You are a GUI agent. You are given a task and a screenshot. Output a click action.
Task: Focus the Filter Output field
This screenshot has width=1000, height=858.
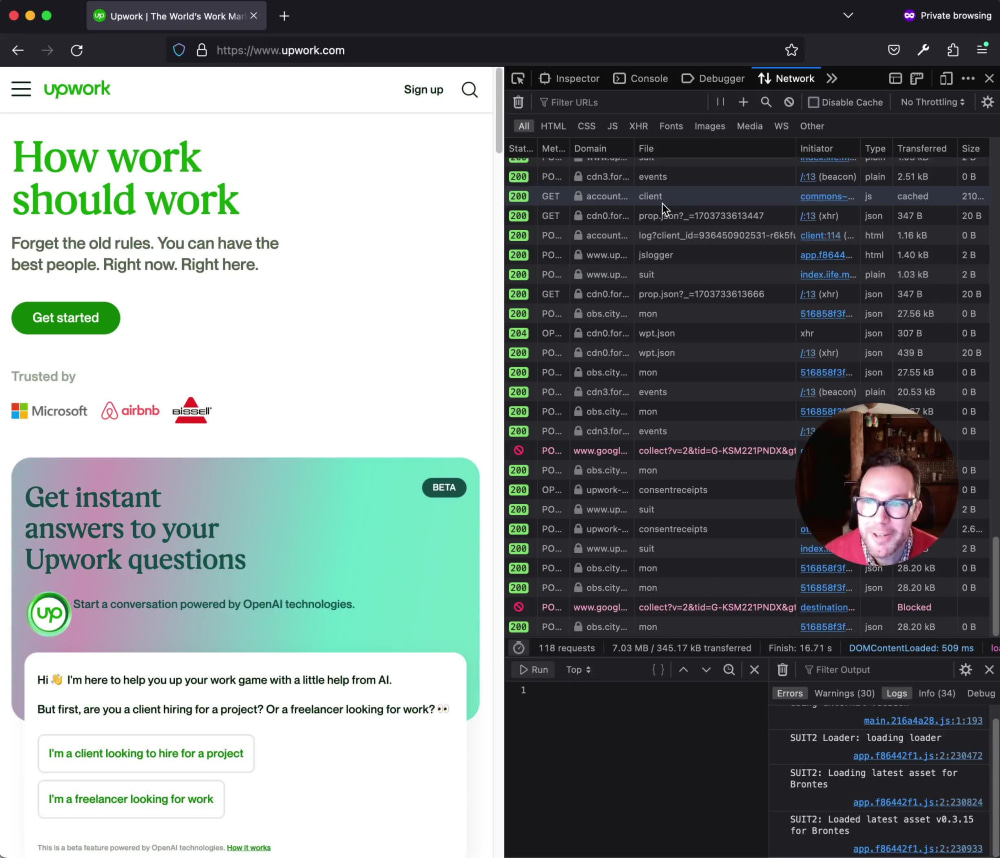pos(877,670)
